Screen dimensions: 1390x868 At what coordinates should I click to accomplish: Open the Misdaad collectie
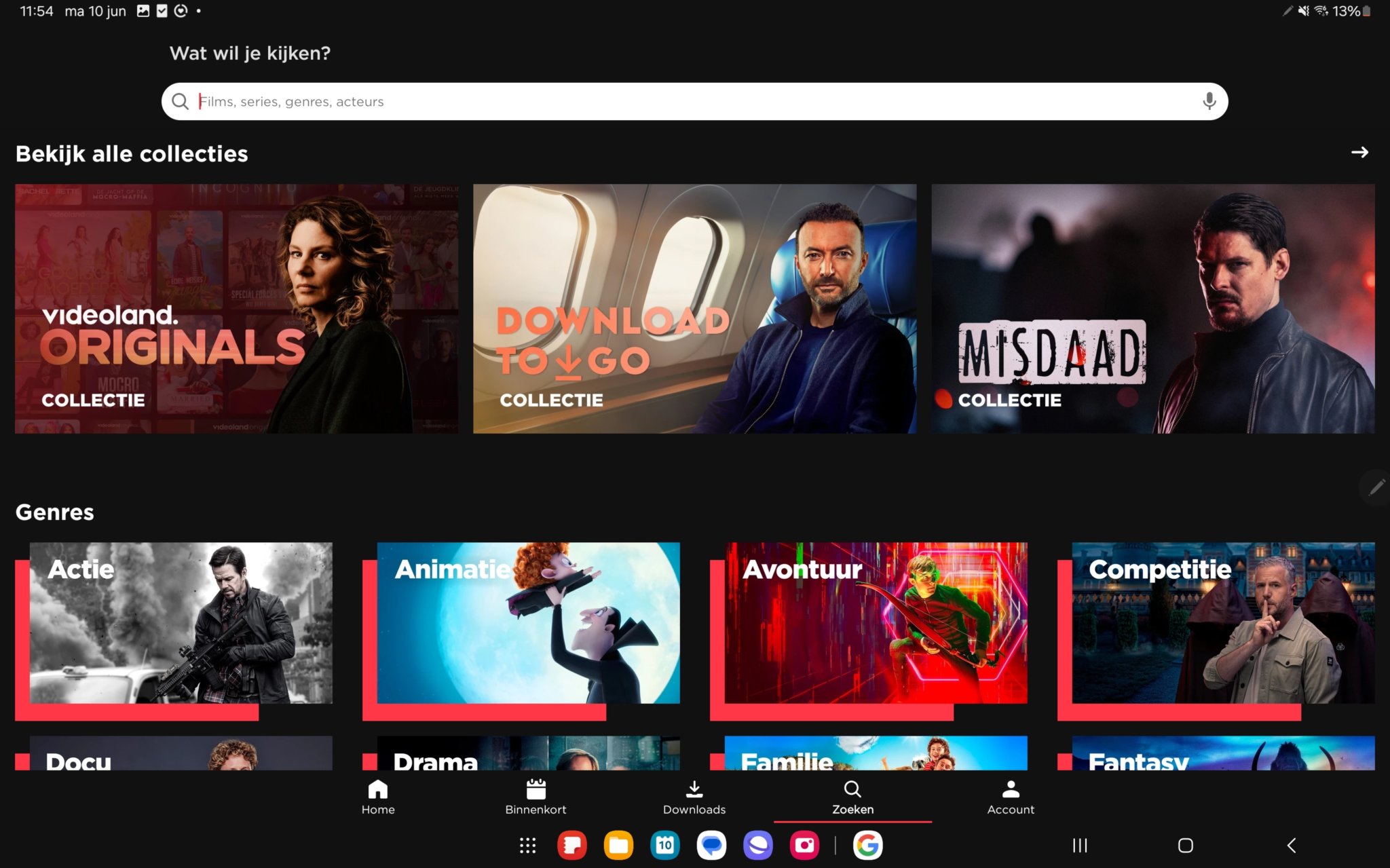tap(1152, 309)
